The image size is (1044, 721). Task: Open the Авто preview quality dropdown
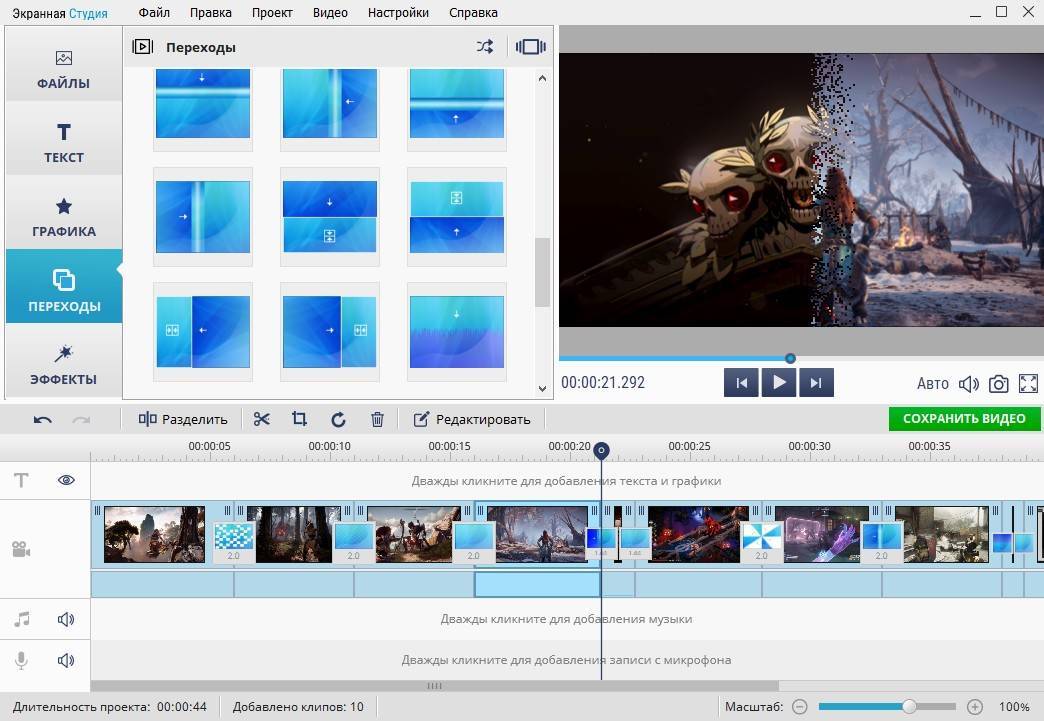pos(932,383)
